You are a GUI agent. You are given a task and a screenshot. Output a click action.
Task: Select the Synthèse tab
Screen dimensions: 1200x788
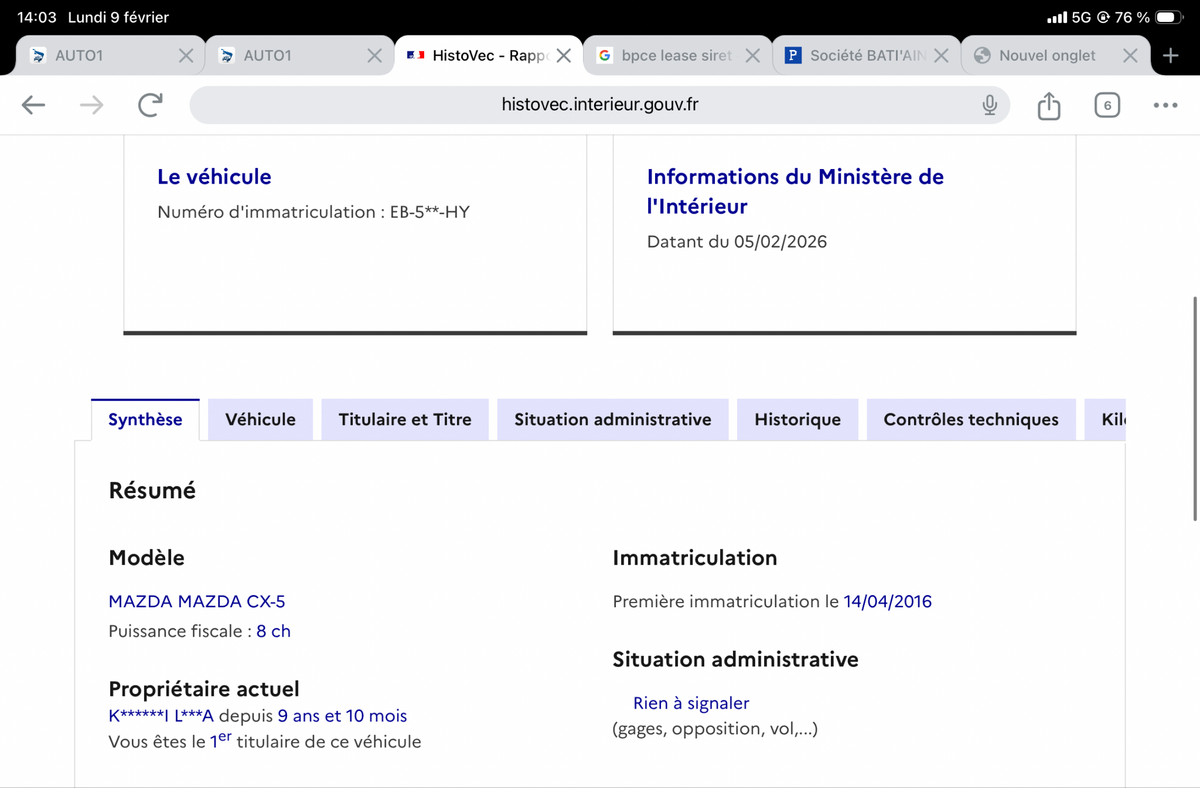click(145, 420)
